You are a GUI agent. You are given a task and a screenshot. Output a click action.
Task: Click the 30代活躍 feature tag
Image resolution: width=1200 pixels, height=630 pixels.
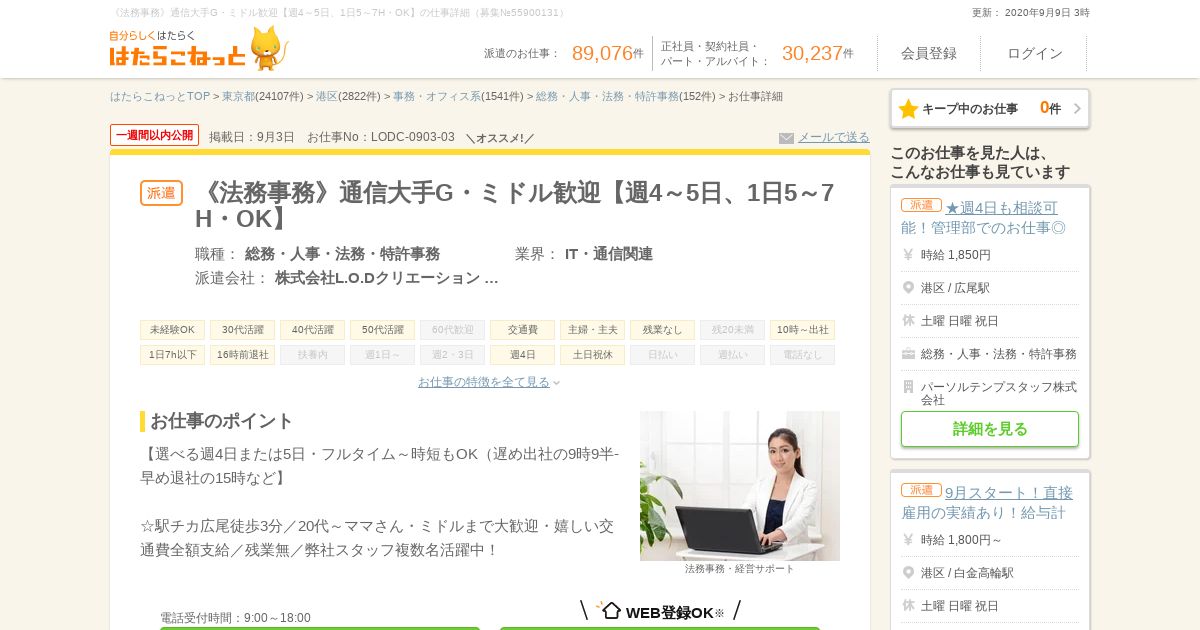[x=242, y=330]
